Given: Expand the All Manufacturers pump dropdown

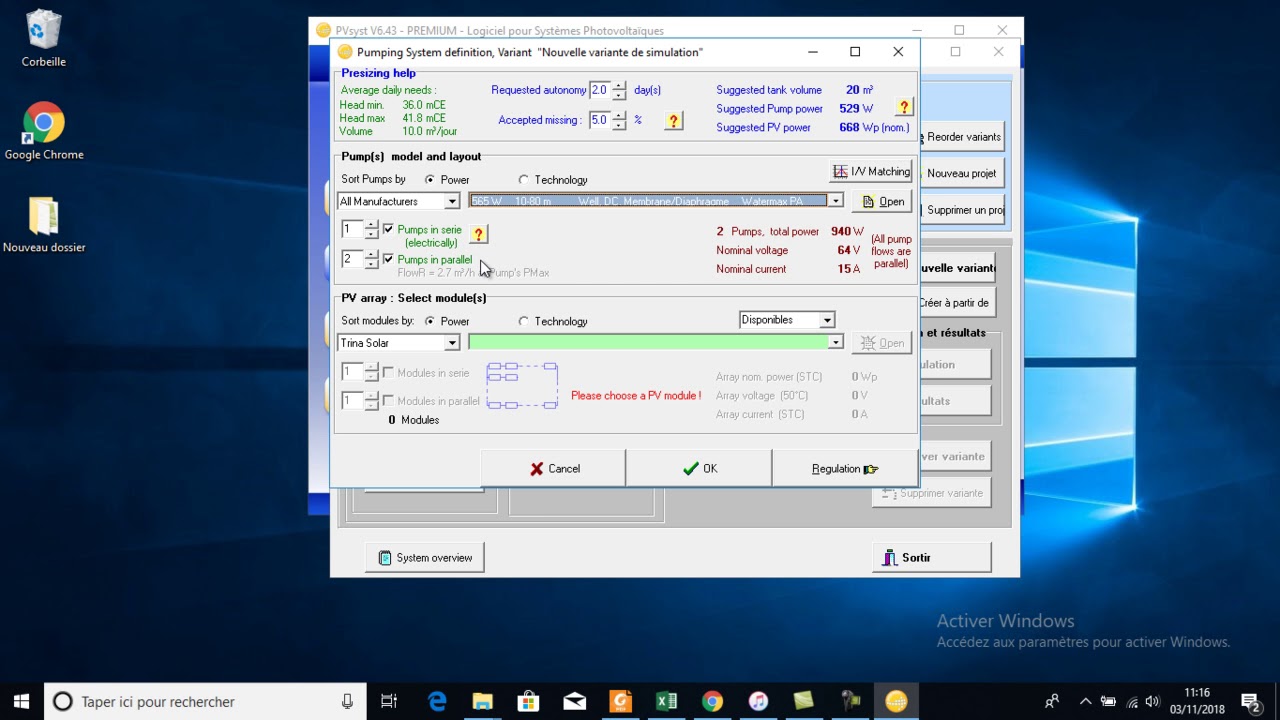Looking at the screenshot, I should click(452, 202).
